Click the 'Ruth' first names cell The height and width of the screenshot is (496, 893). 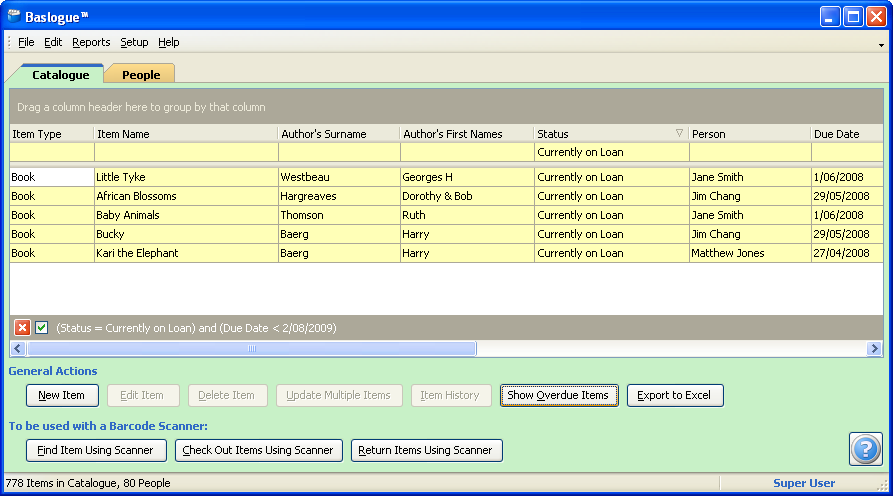click(x=468, y=215)
